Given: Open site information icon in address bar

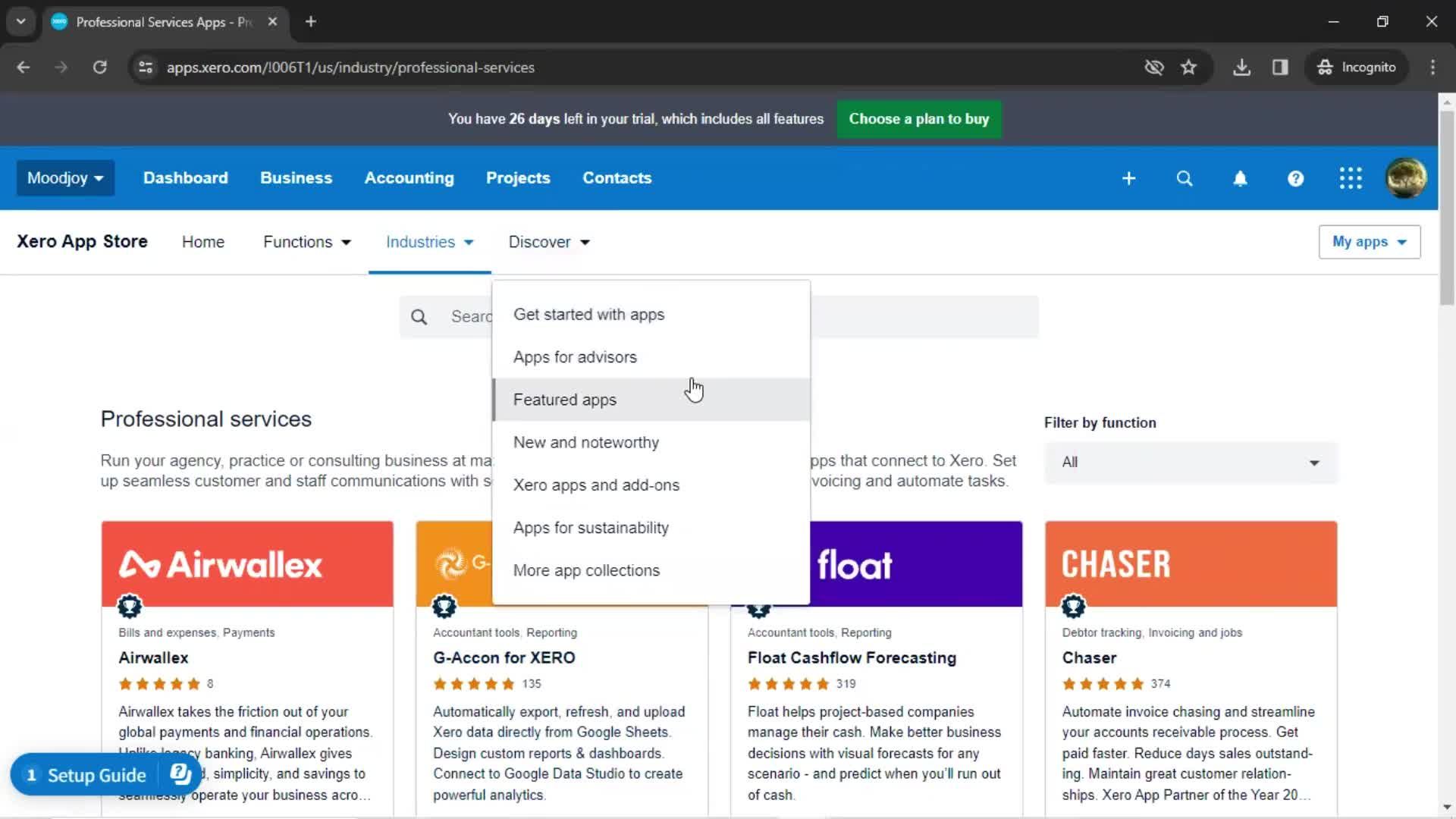Looking at the screenshot, I should [146, 67].
